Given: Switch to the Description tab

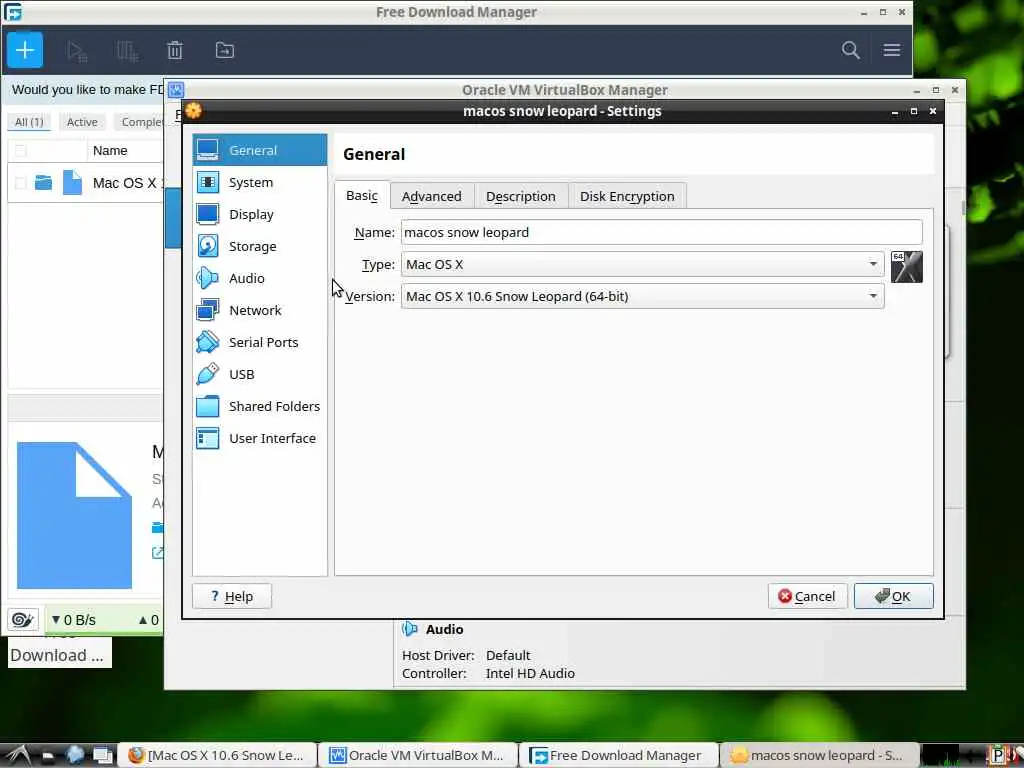Looking at the screenshot, I should tap(520, 196).
